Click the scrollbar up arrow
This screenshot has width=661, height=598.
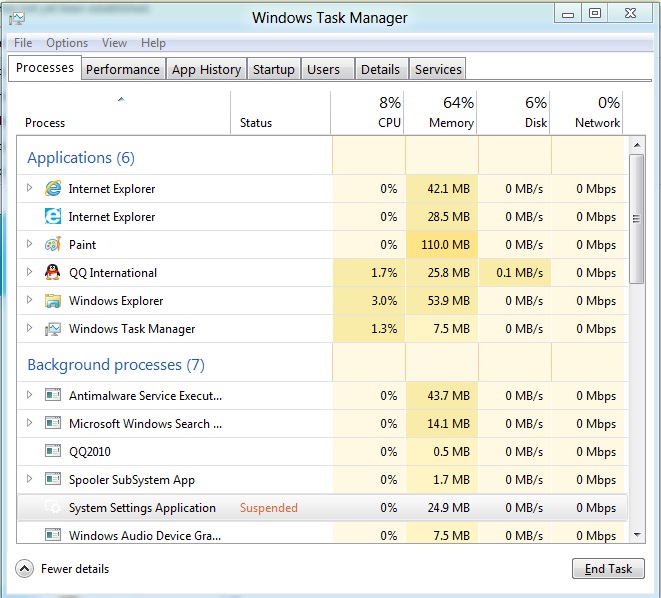(x=637, y=145)
